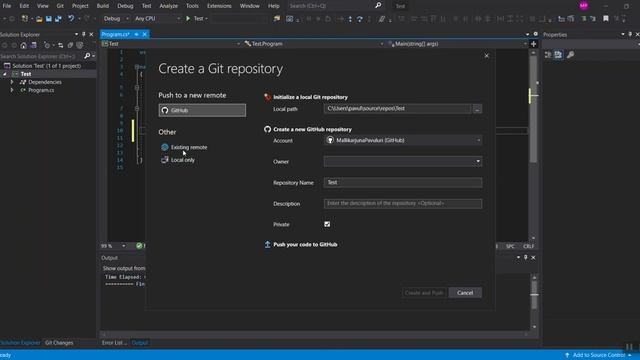Click the editor horizontal scrollbar

[315, 334]
